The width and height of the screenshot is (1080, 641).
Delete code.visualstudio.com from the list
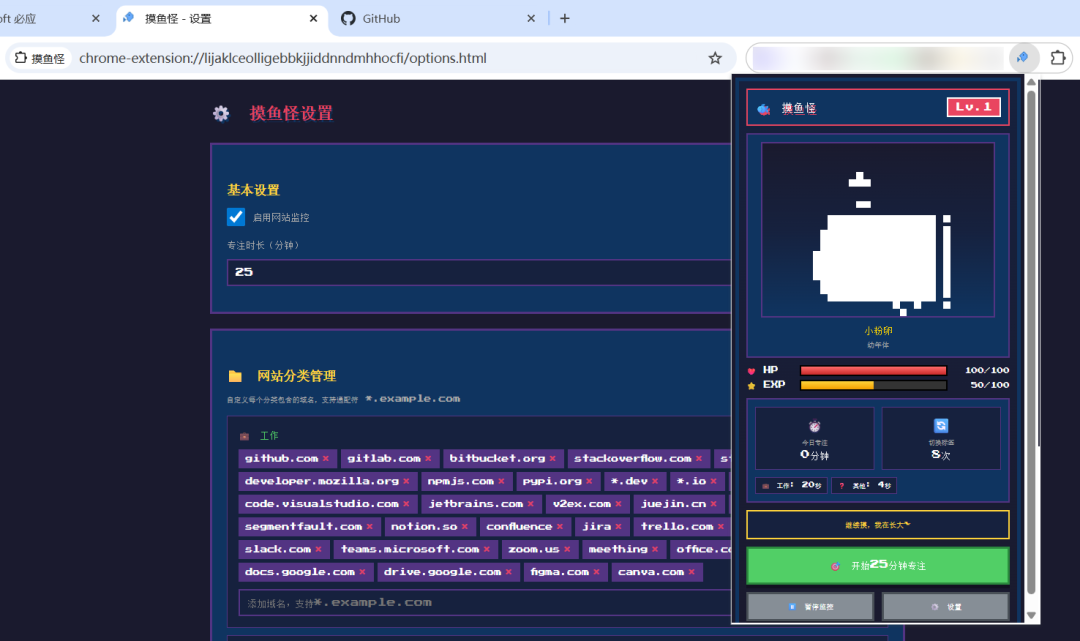(406, 504)
